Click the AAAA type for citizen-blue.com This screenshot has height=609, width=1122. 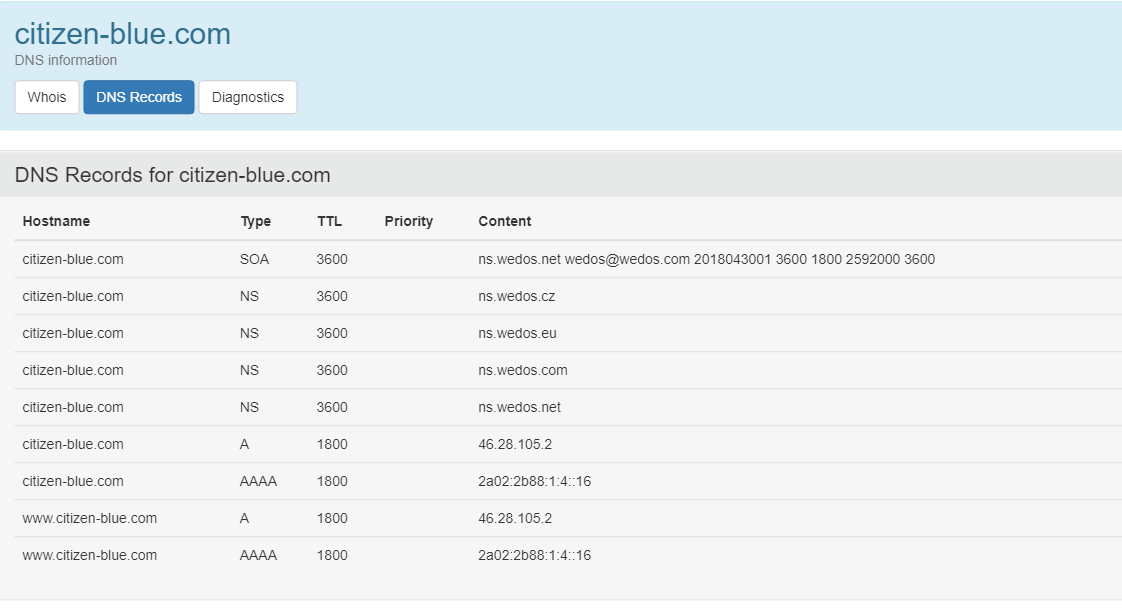pyautogui.click(x=258, y=482)
